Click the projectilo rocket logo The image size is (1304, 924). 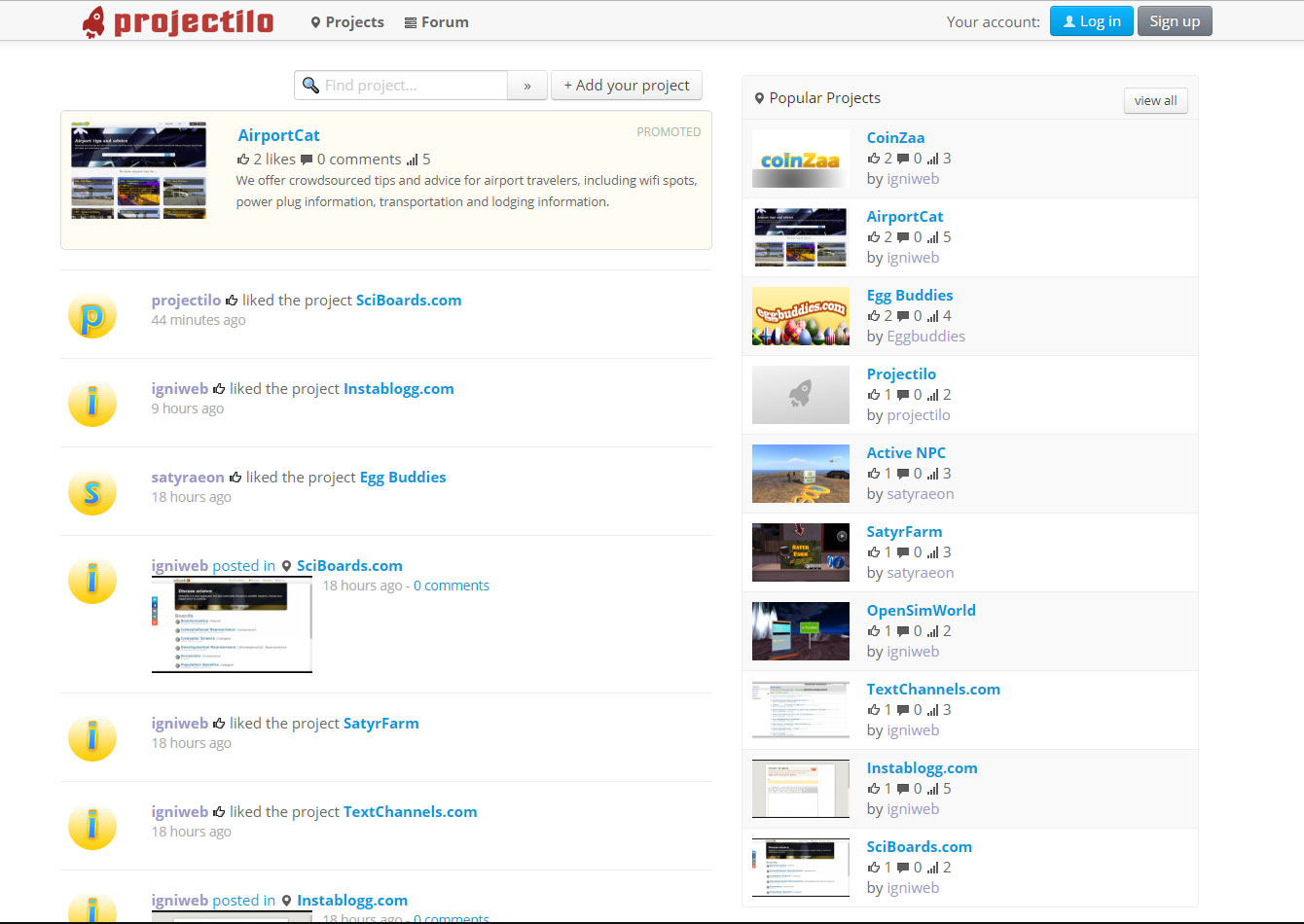178,21
